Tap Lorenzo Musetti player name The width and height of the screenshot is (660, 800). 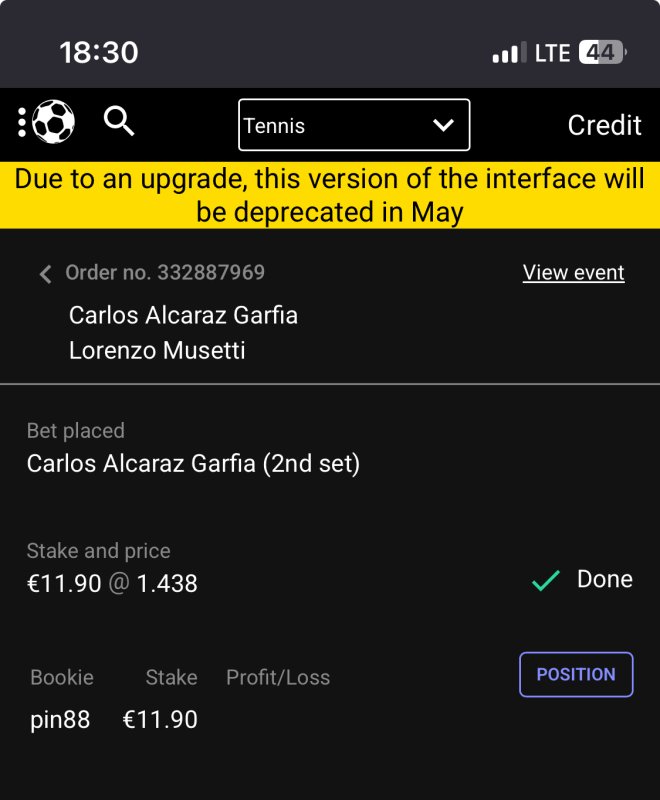tap(157, 351)
